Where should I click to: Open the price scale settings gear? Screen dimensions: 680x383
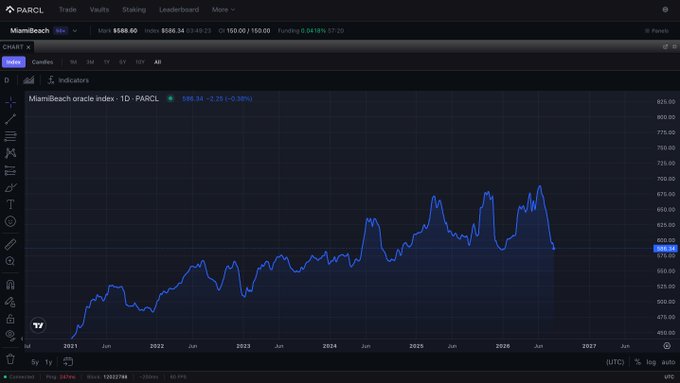[x=667, y=346]
